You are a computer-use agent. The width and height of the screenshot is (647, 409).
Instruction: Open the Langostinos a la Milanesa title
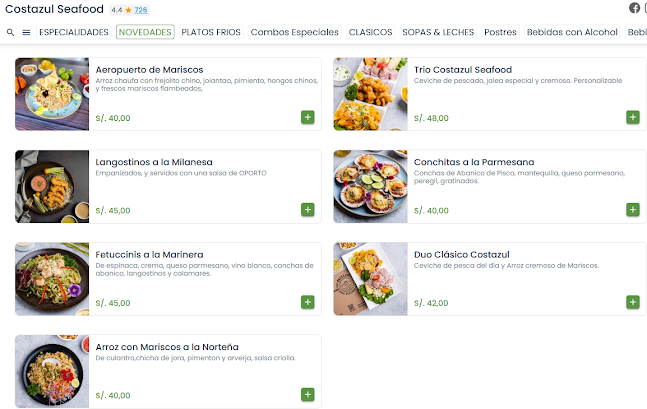tap(154, 162)
